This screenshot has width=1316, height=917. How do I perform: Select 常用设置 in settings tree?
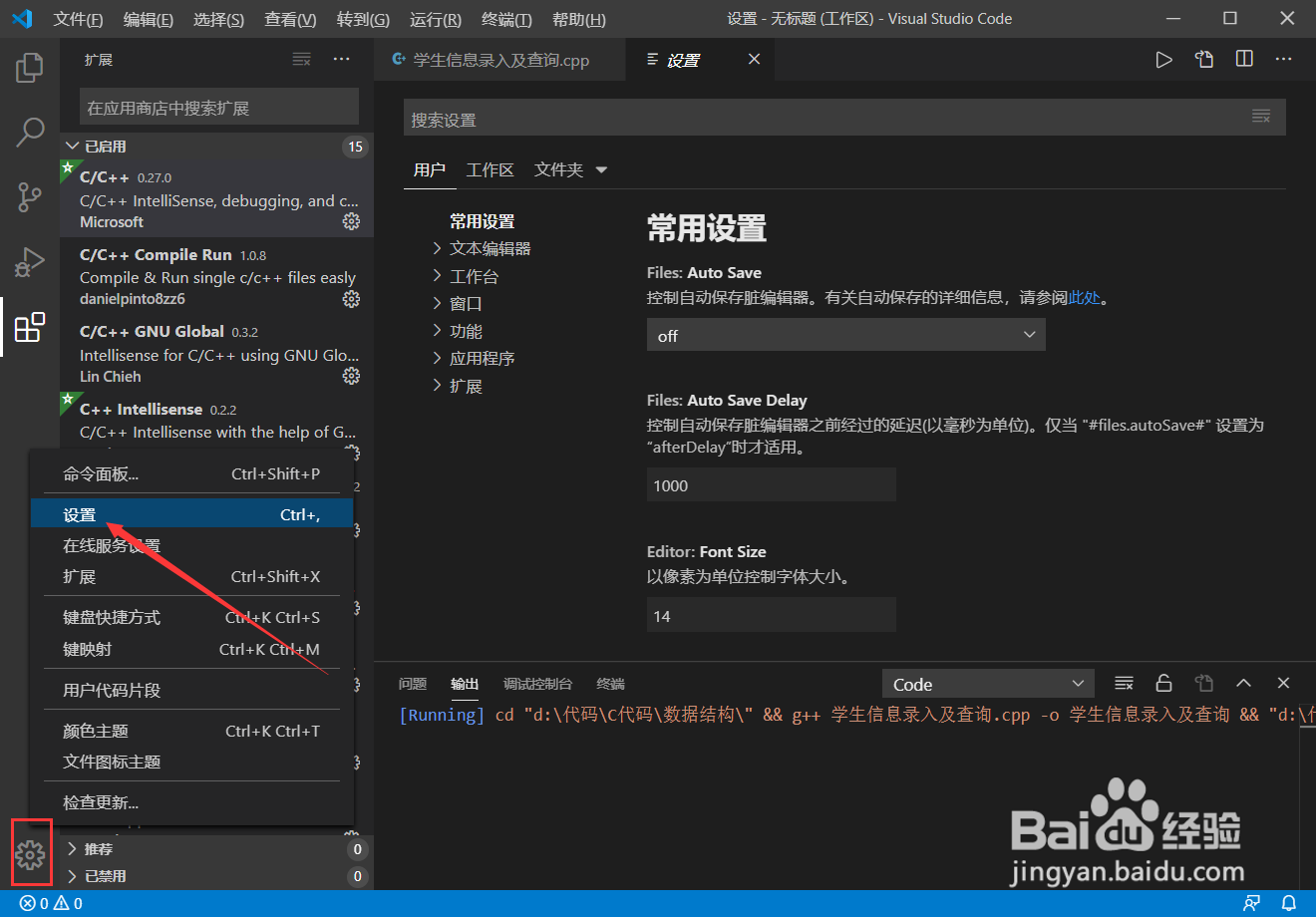482,221
